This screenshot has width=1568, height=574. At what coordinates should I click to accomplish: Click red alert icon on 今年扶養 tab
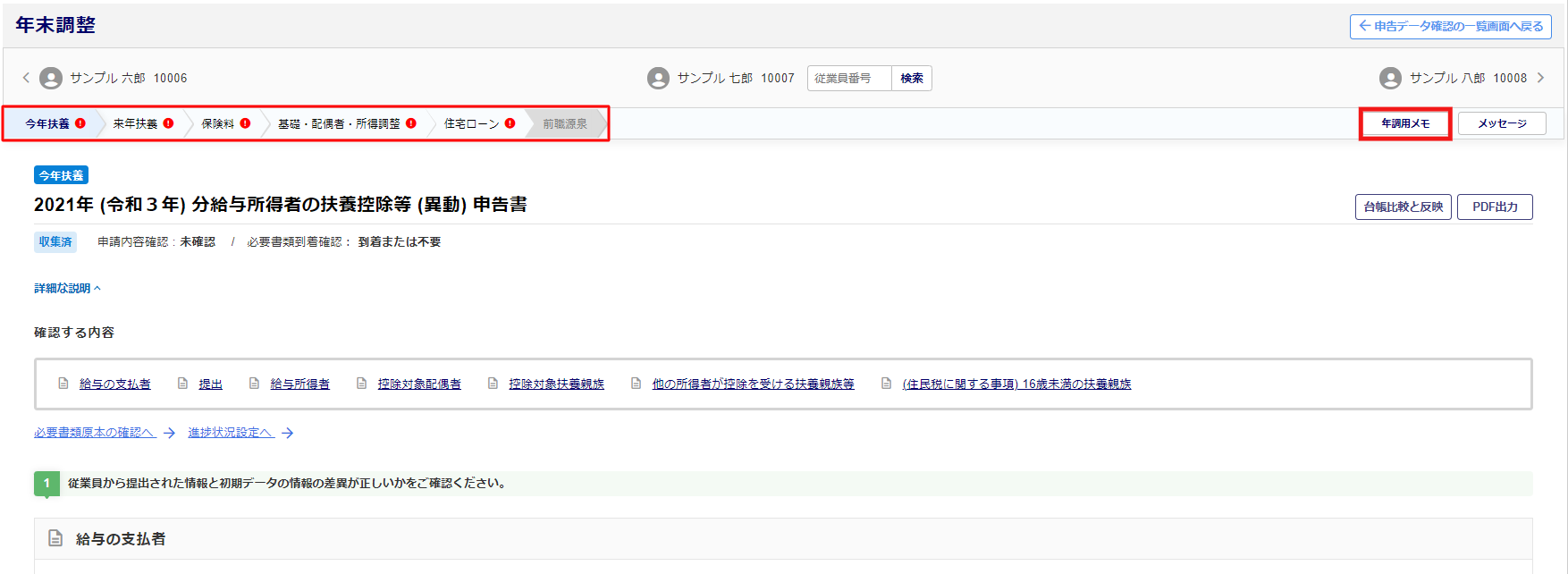tap(80, 123)
